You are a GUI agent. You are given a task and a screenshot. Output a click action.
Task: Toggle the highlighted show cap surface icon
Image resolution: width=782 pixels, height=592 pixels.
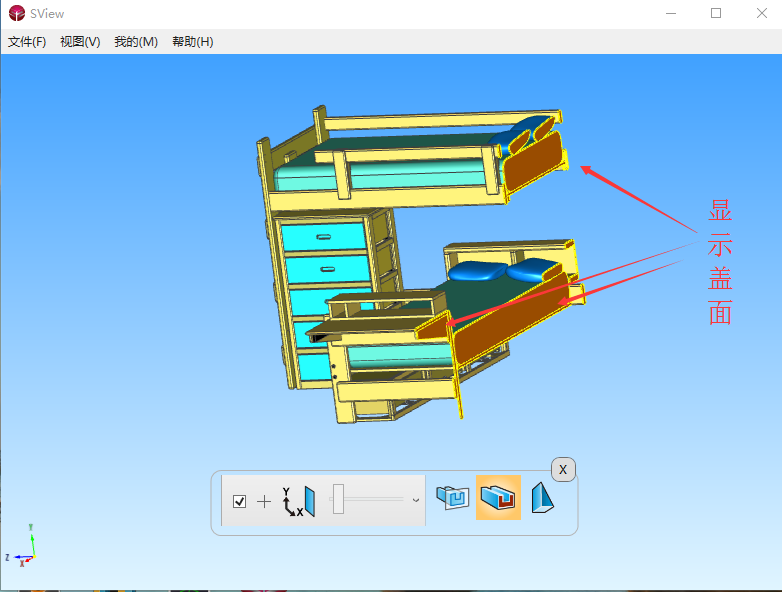498,497
